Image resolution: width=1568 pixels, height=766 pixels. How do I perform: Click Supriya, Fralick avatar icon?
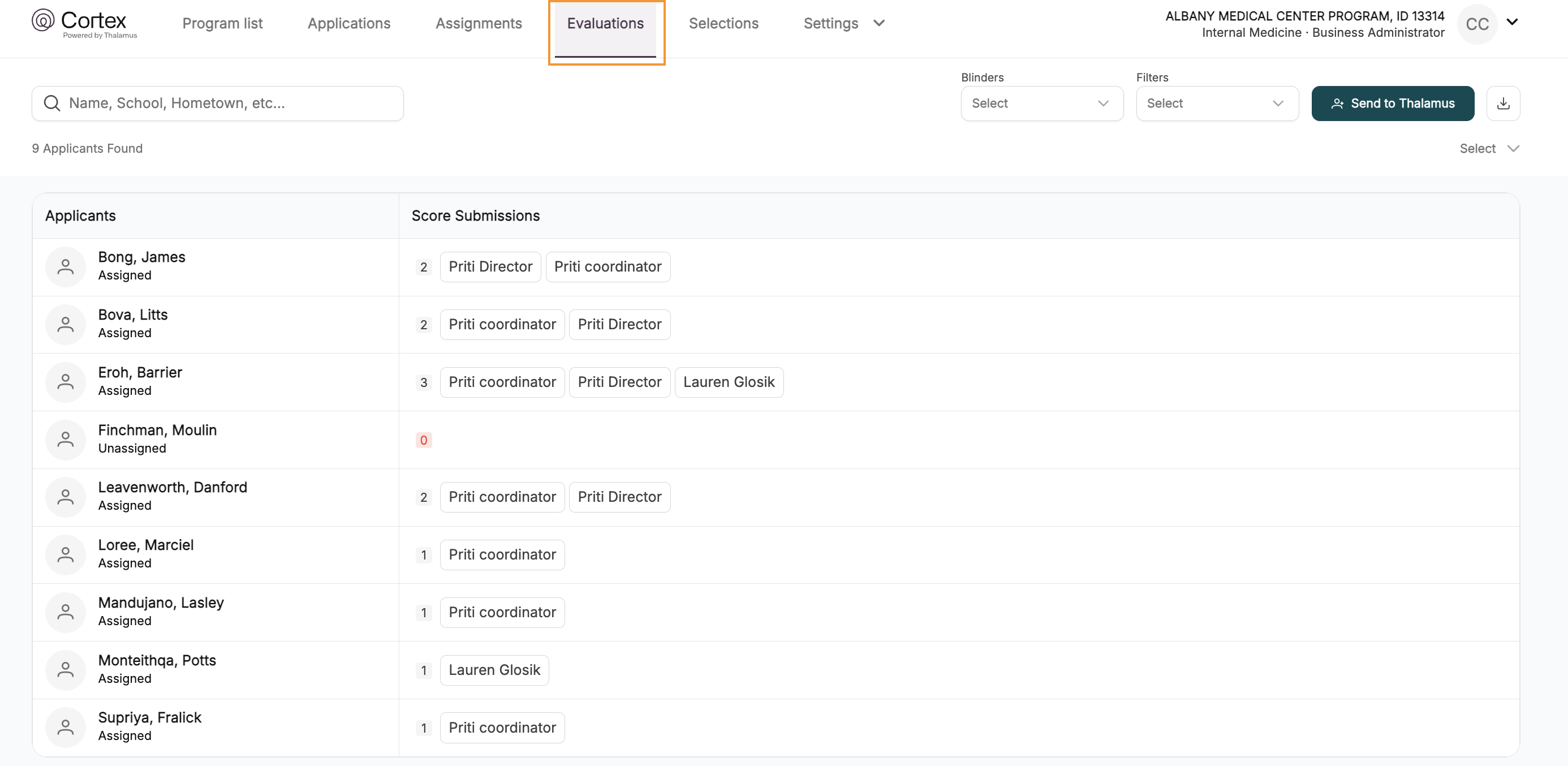tap(66, 728)
